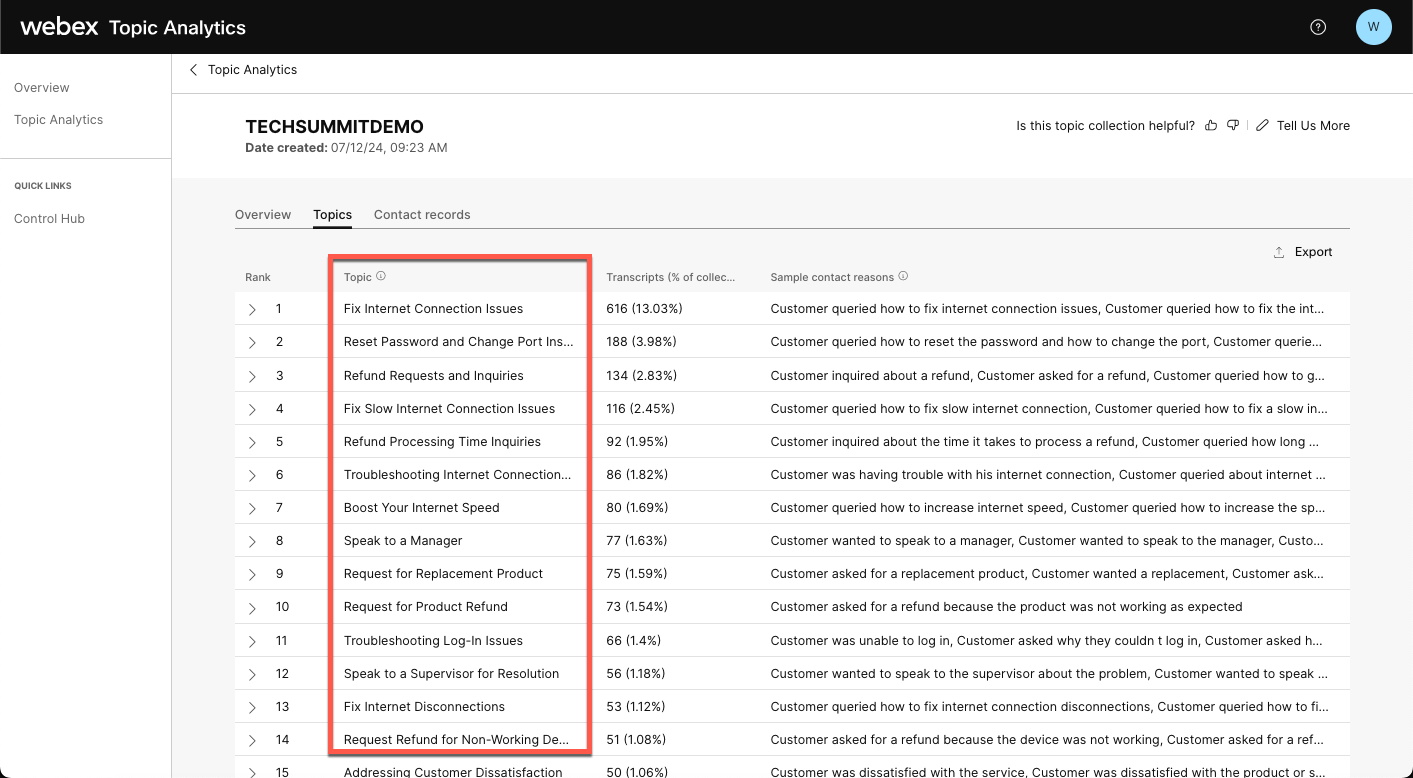Export the topics list
This screenshot has height=778, width=1413.
click(x=1303, y=252)
